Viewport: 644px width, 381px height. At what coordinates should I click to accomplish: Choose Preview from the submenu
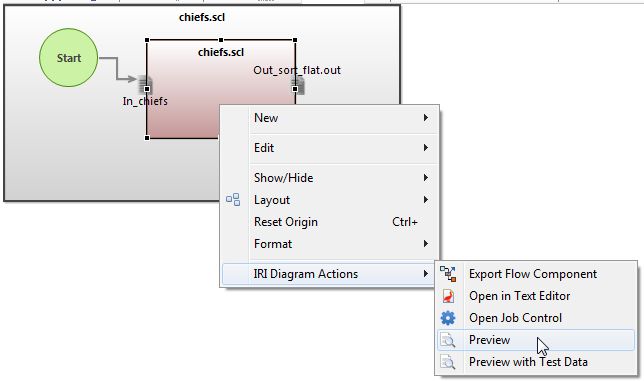pos(536,340)
